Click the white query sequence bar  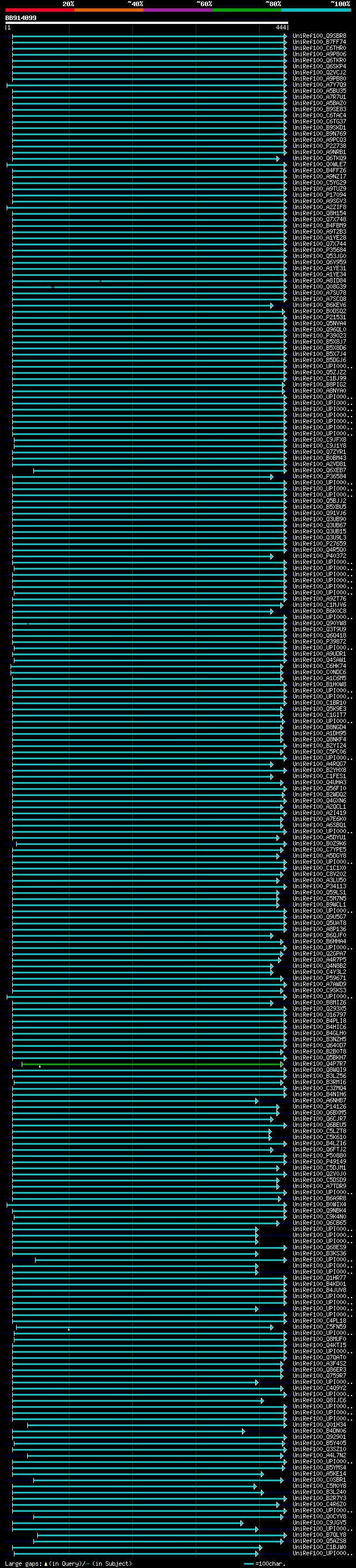tap(147, 22)
